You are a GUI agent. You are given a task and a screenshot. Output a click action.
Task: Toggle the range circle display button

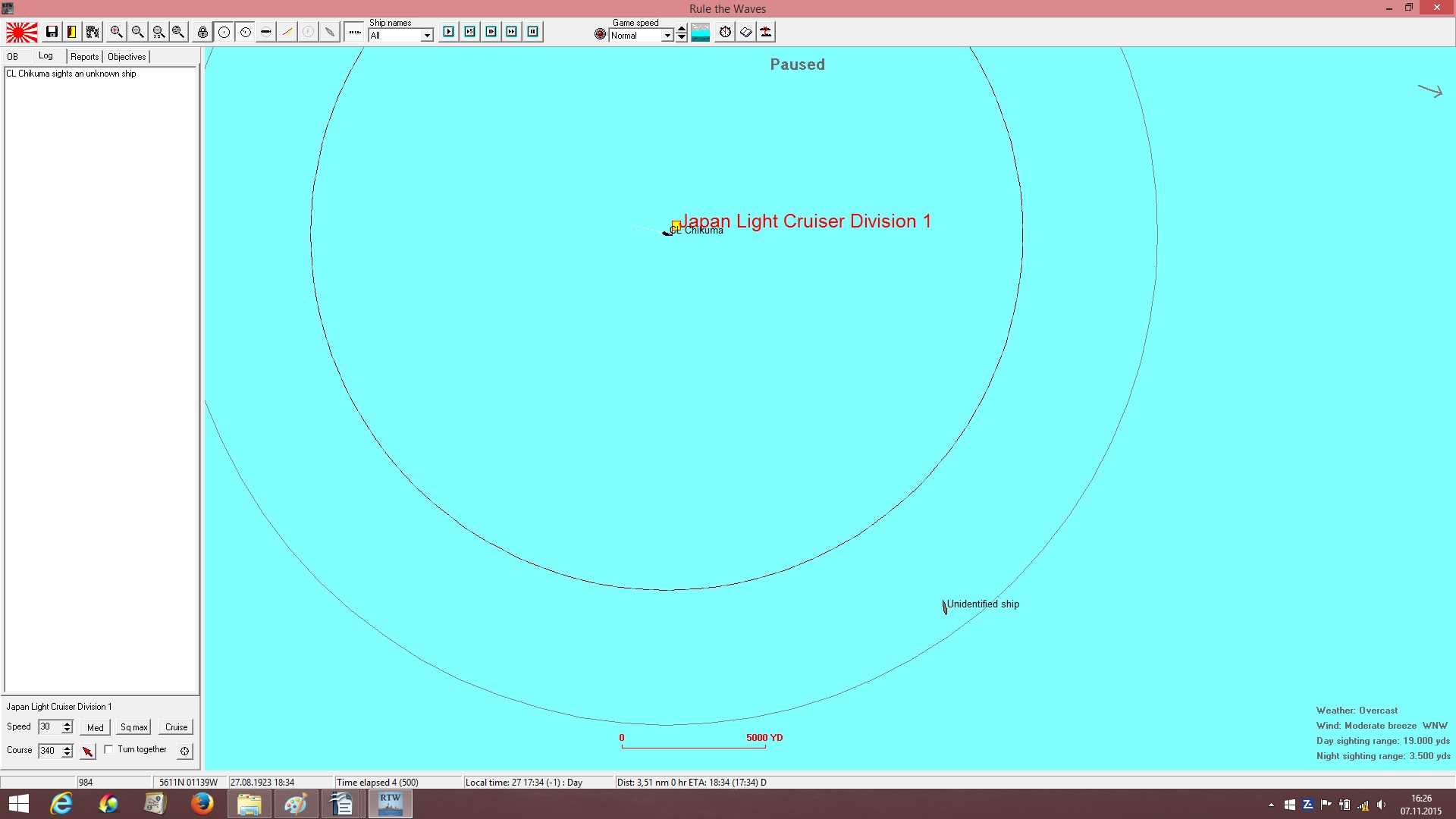click(x=224, y=32)
